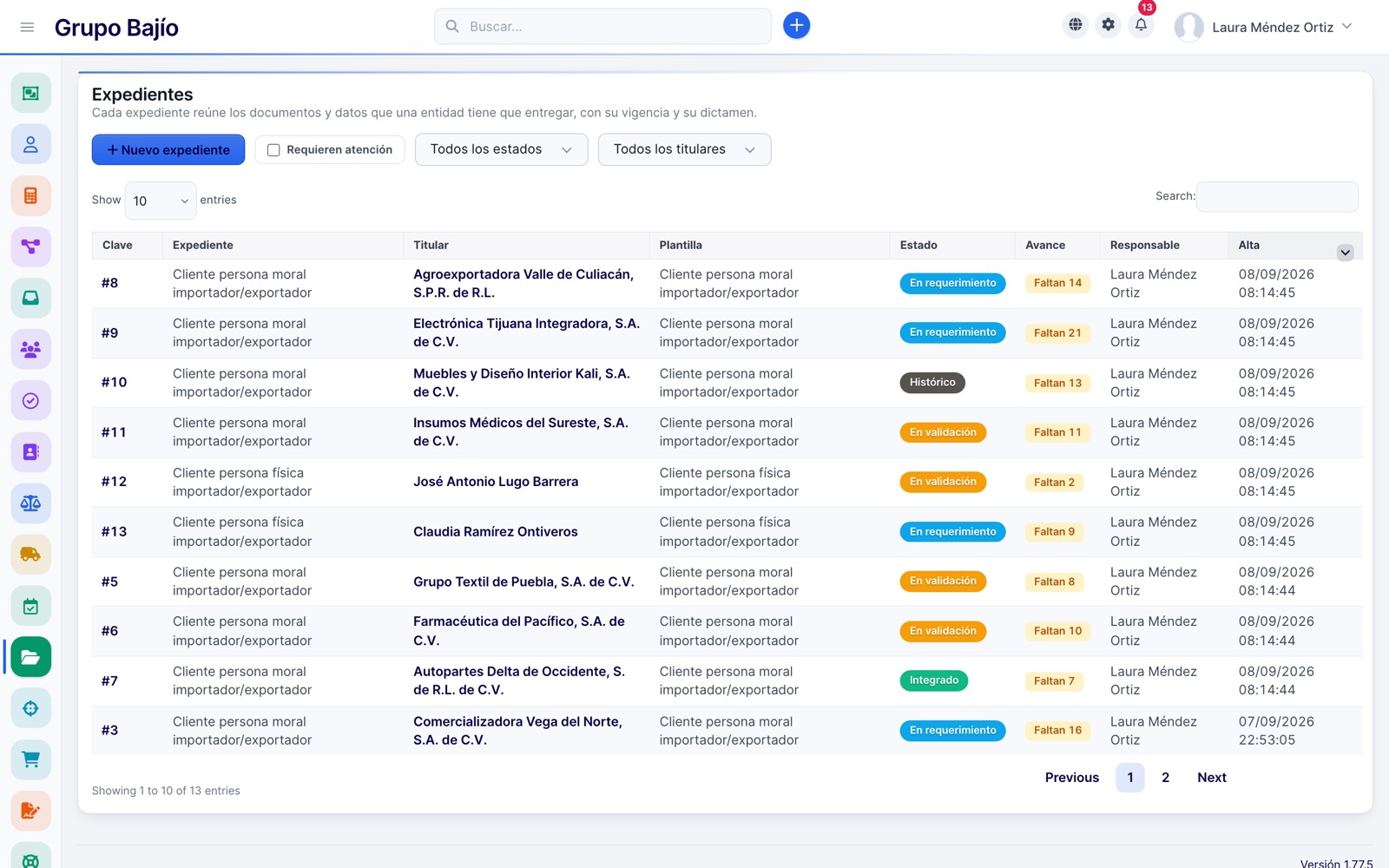The width and height of the screenshot is (1389, 868).
Task: Open the inbox tray sidebar icon
Action: (30, 298)
